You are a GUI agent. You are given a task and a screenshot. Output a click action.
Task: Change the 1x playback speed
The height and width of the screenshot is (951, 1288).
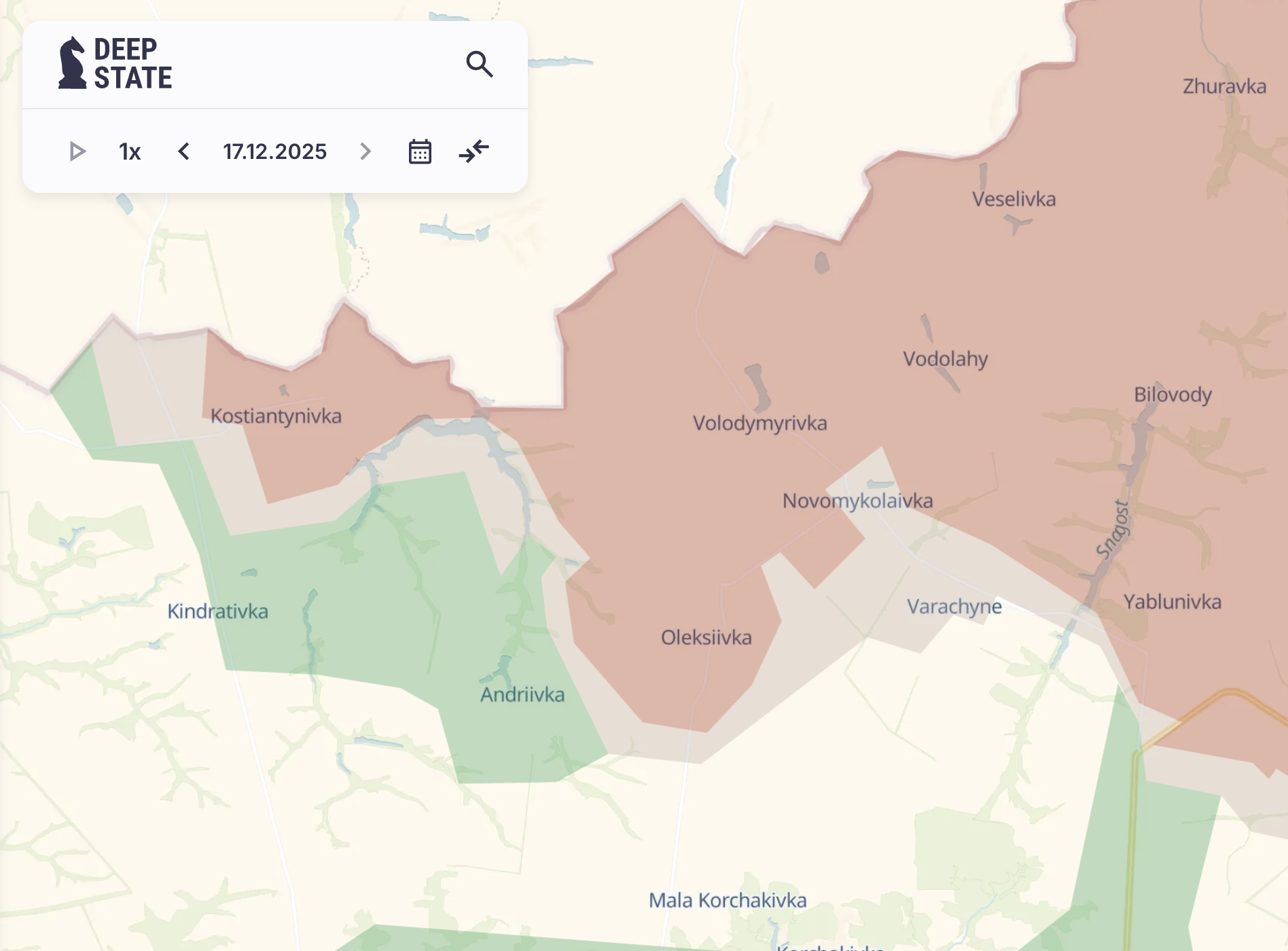[130, 151]
